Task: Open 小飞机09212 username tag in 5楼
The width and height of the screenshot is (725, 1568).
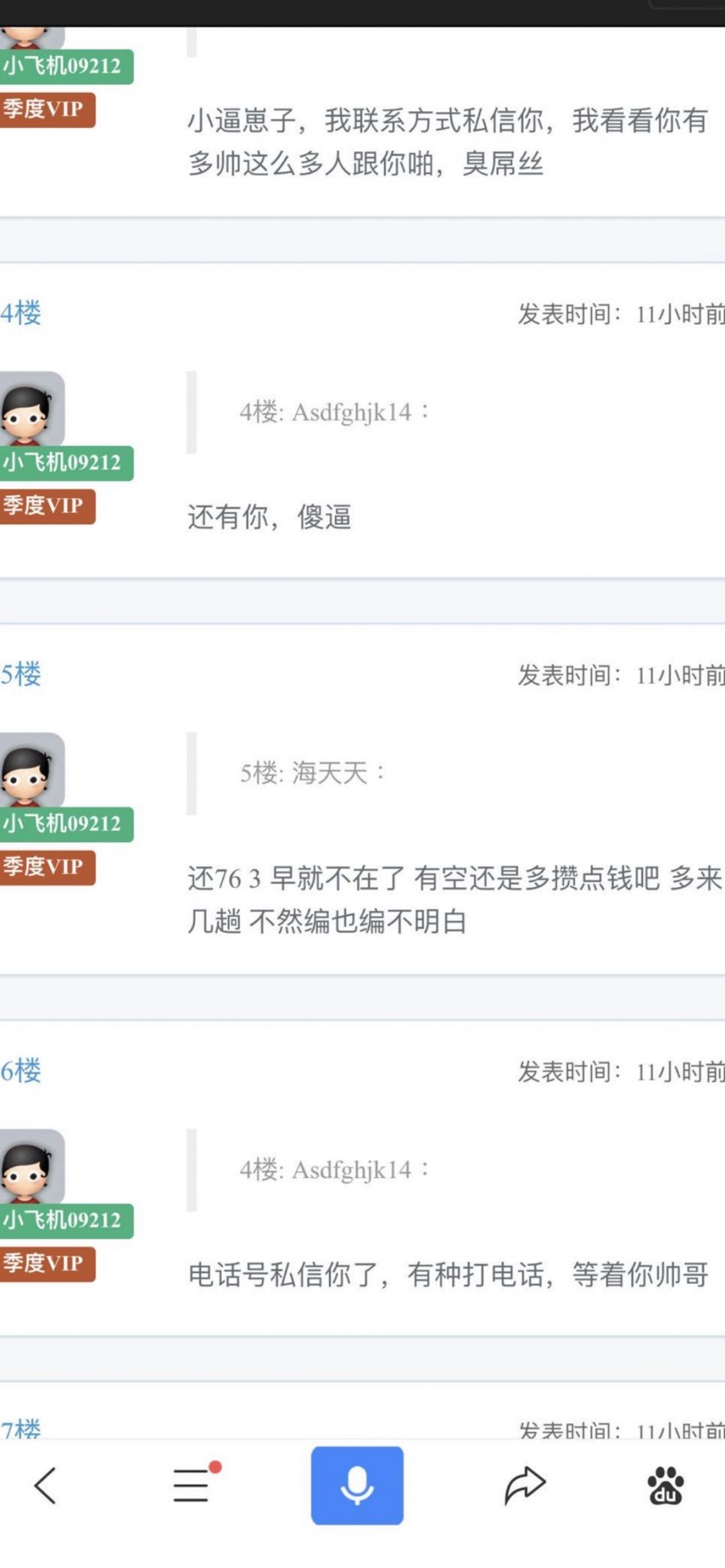Action: click(x=66, y=824)
